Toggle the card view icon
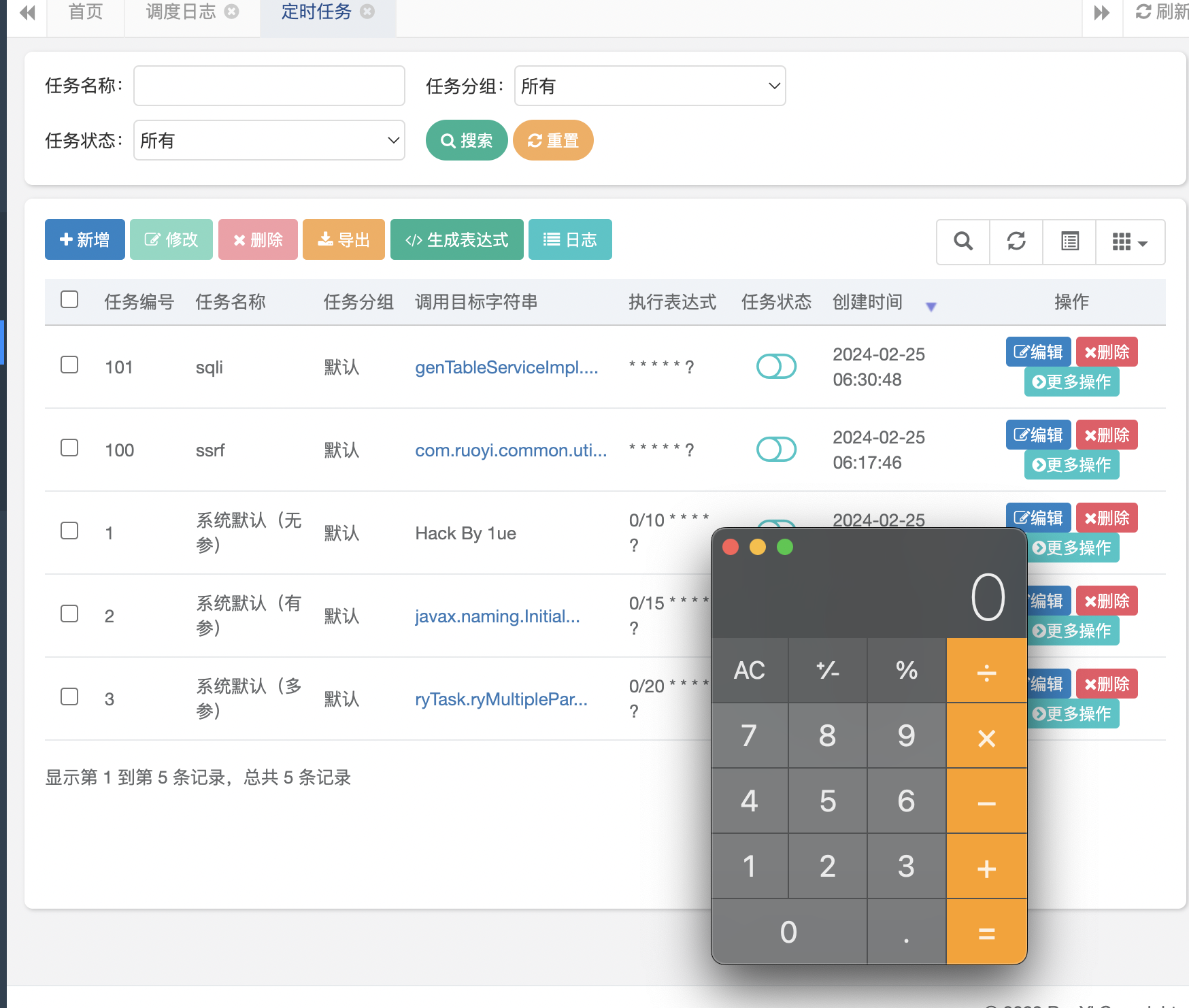This screenshot has height=1008, width=1189. point(1069,241)
